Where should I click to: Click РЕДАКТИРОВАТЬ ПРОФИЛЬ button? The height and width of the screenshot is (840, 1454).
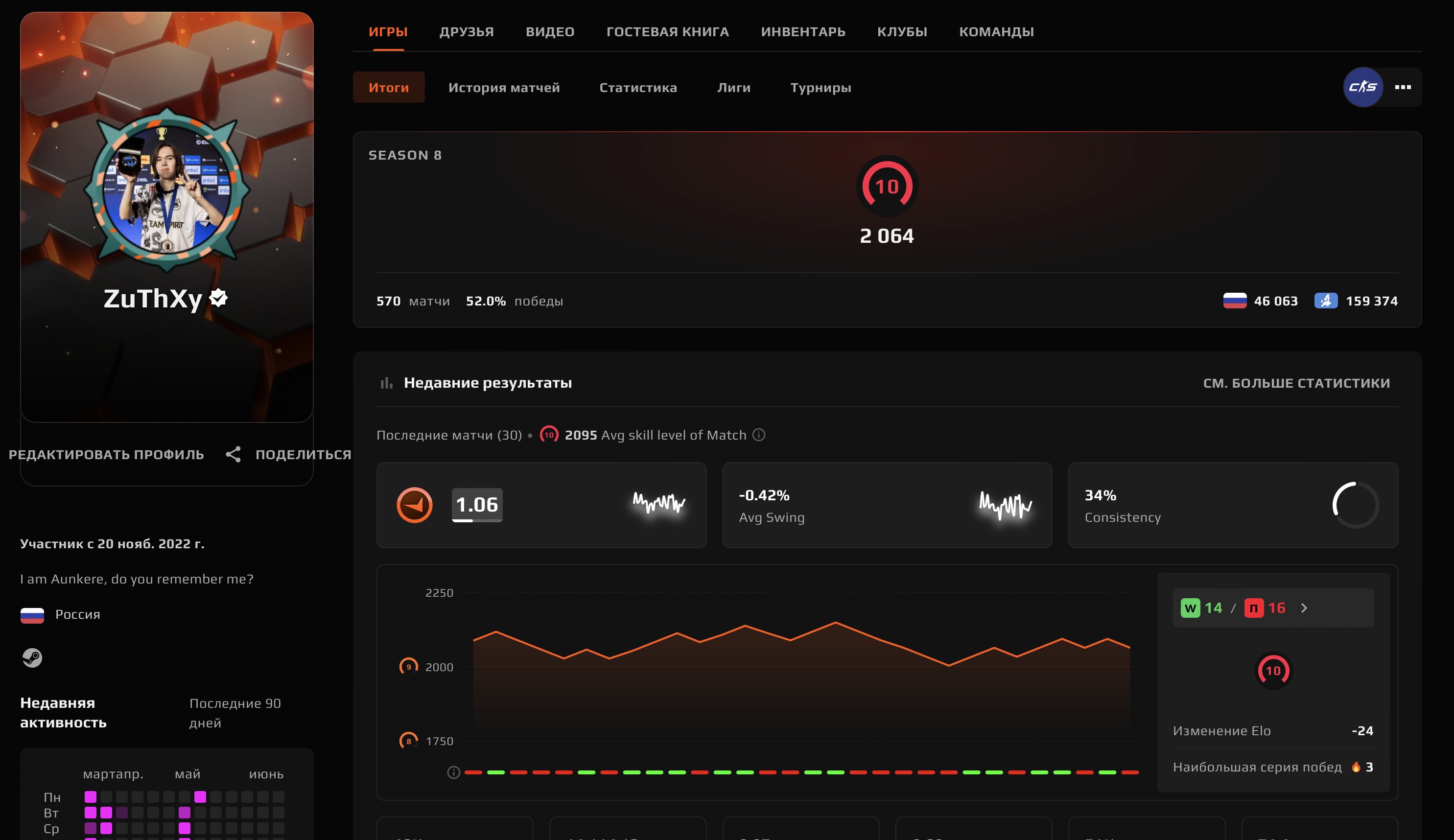[106, 454]
